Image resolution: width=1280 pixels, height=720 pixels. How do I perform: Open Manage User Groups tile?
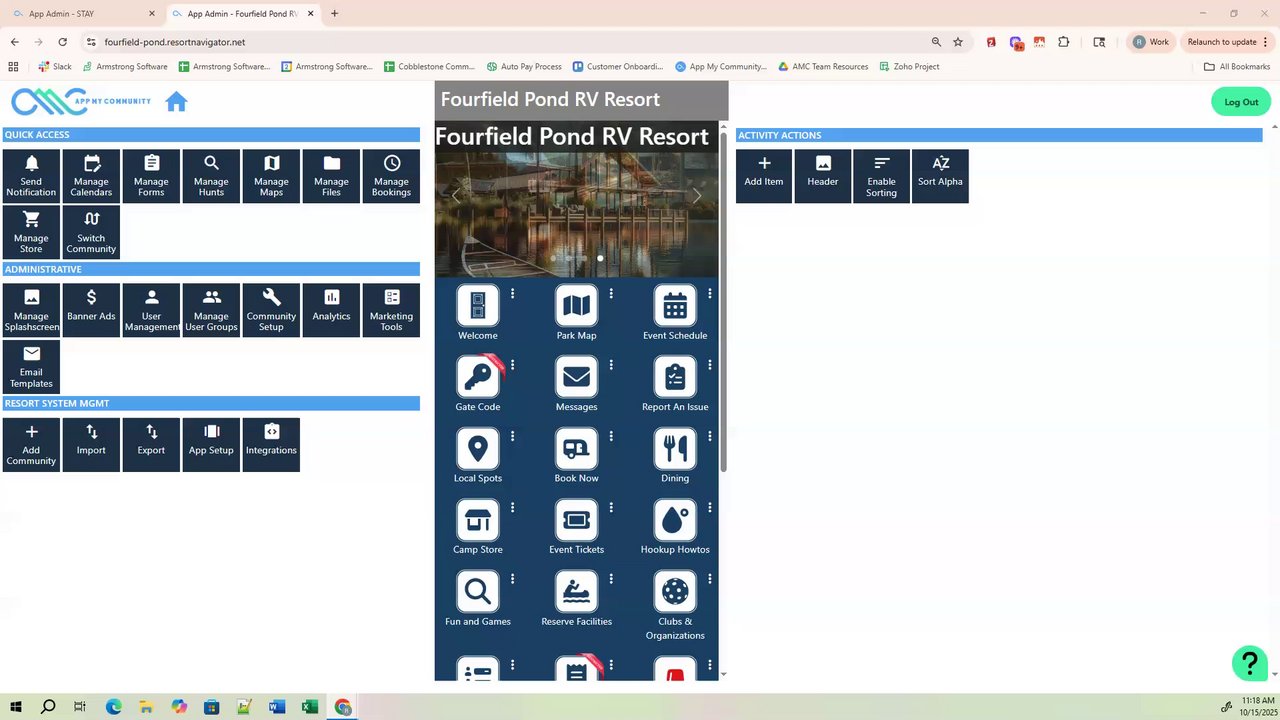click(211, 310)
